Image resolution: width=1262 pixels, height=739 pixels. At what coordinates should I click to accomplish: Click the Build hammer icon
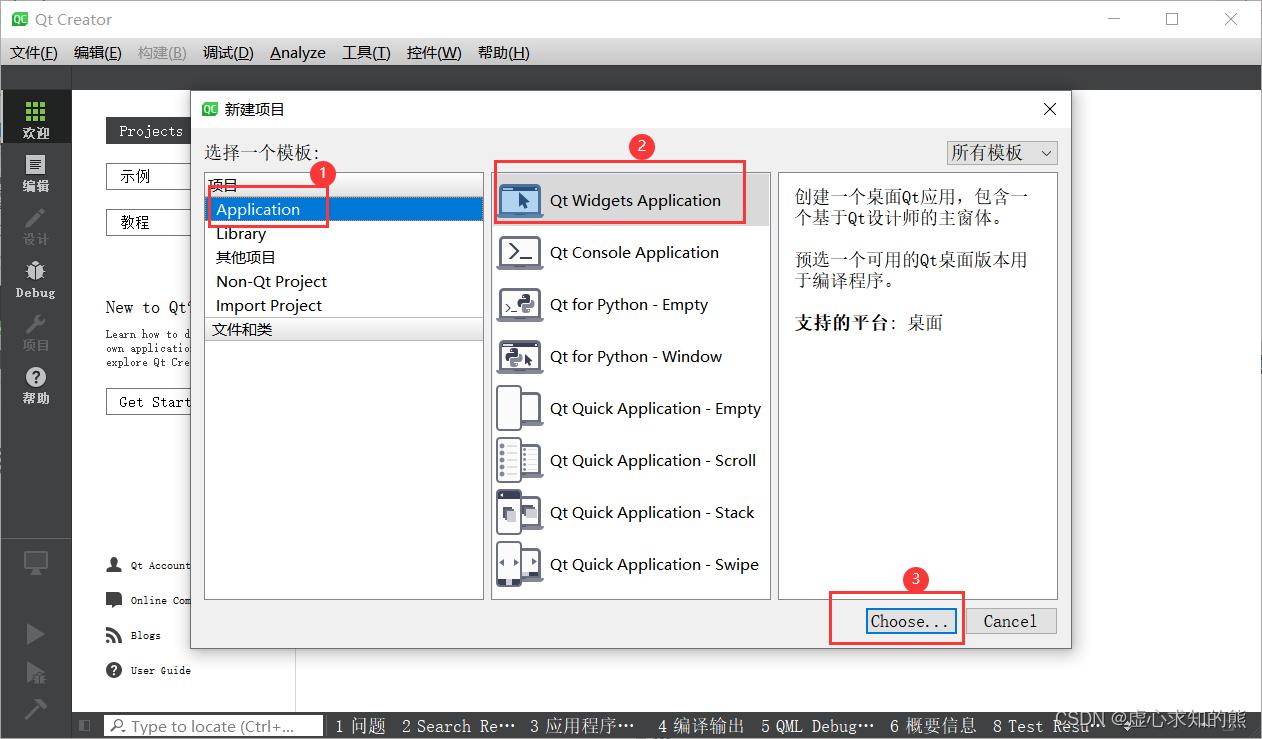(x=35, y=708)
